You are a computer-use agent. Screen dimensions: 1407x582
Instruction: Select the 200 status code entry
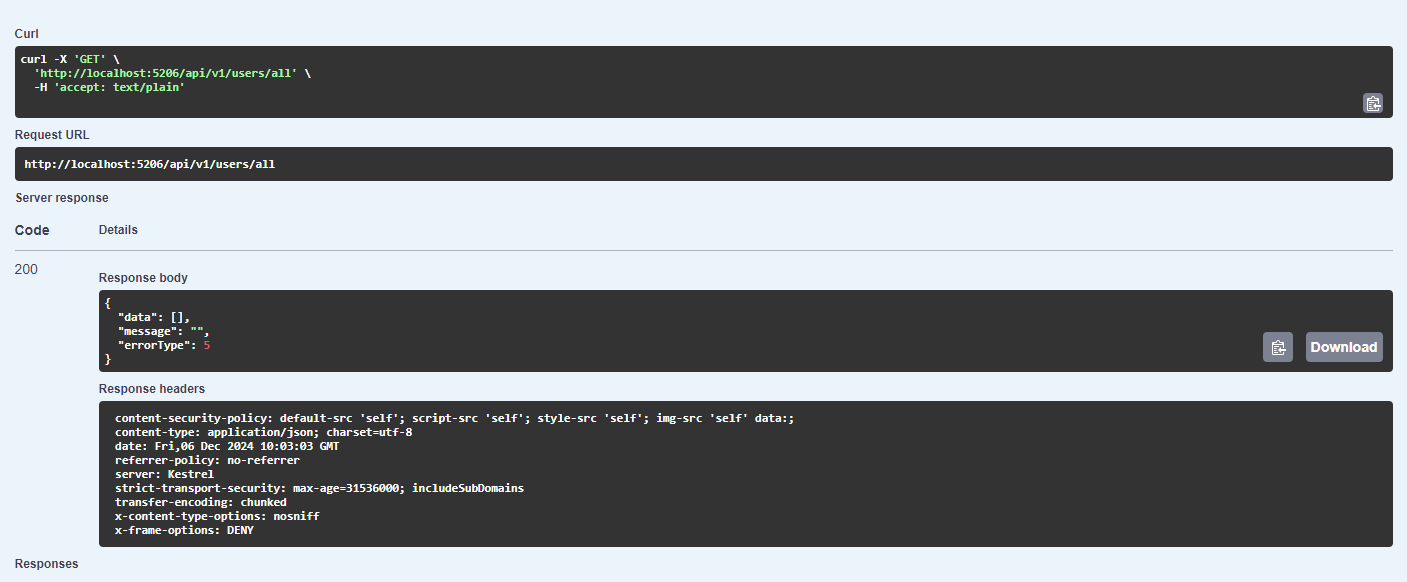[x=24, y=269]
